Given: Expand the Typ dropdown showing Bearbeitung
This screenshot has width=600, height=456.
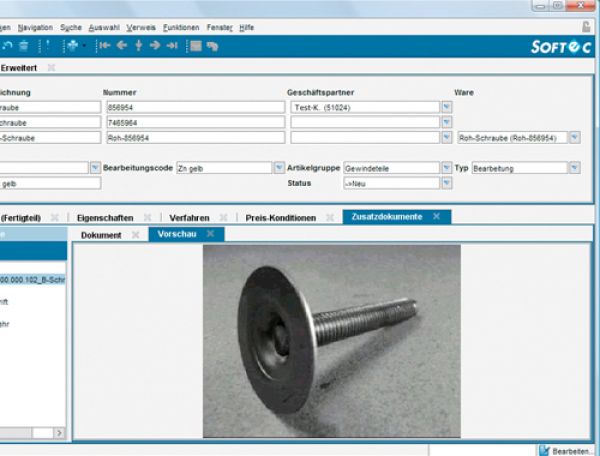Looking at the screenshot, I should coord(574,168).
